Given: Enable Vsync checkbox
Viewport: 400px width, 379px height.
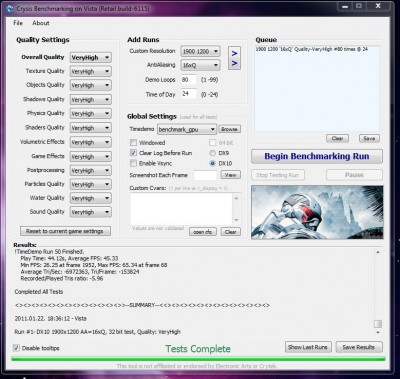Looking at the screenshot, I should click(133, 163).
